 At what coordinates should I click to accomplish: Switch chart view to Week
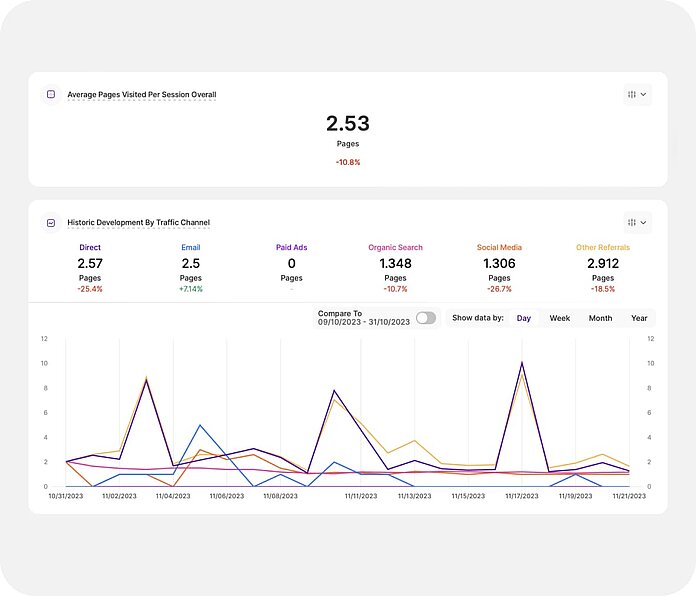[560, 318]
